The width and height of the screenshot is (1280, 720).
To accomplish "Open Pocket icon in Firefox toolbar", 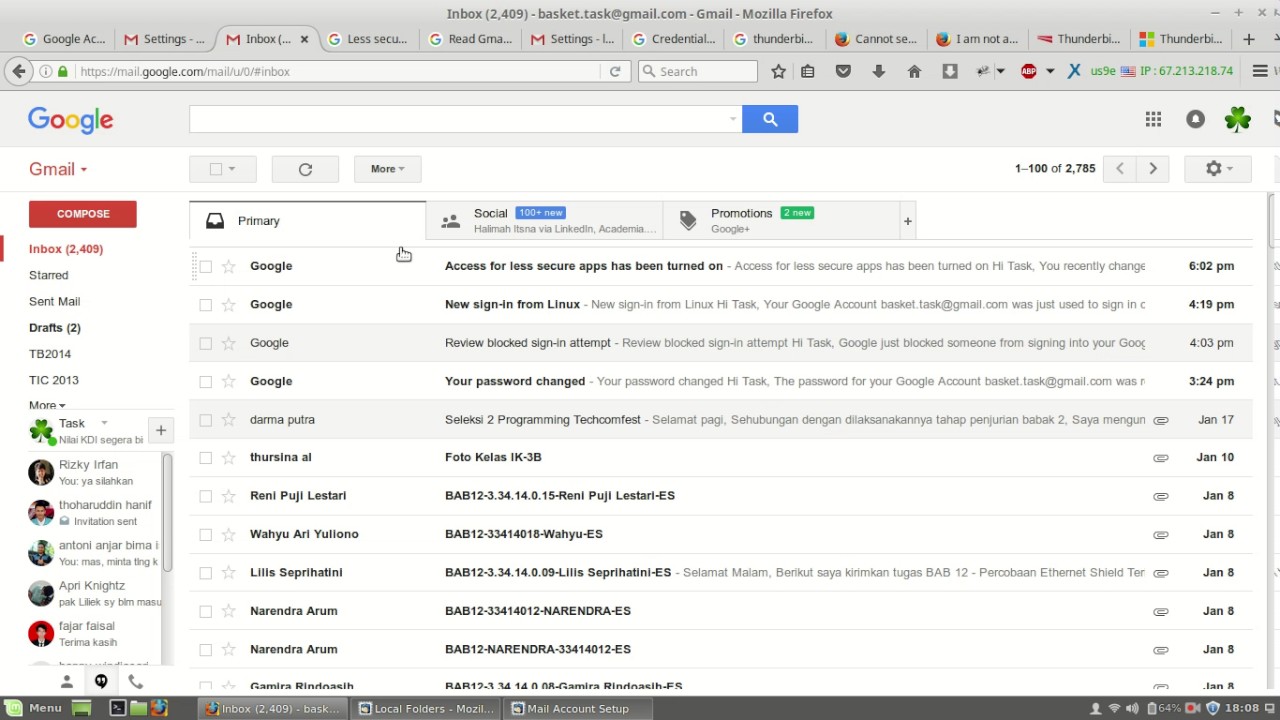I will pos(843,71).
